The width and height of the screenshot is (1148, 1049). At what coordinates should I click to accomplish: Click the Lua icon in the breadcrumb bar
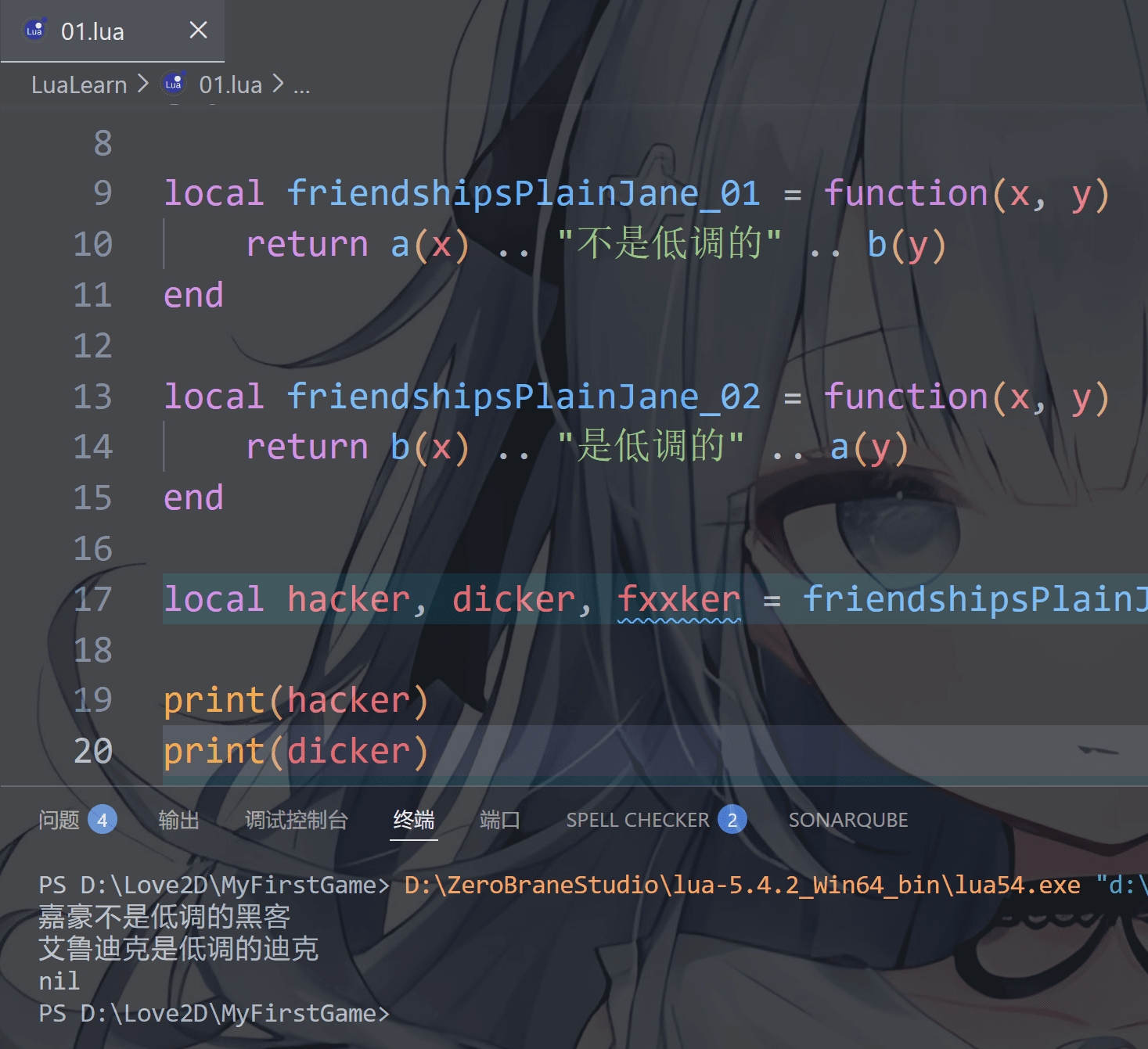174,84
